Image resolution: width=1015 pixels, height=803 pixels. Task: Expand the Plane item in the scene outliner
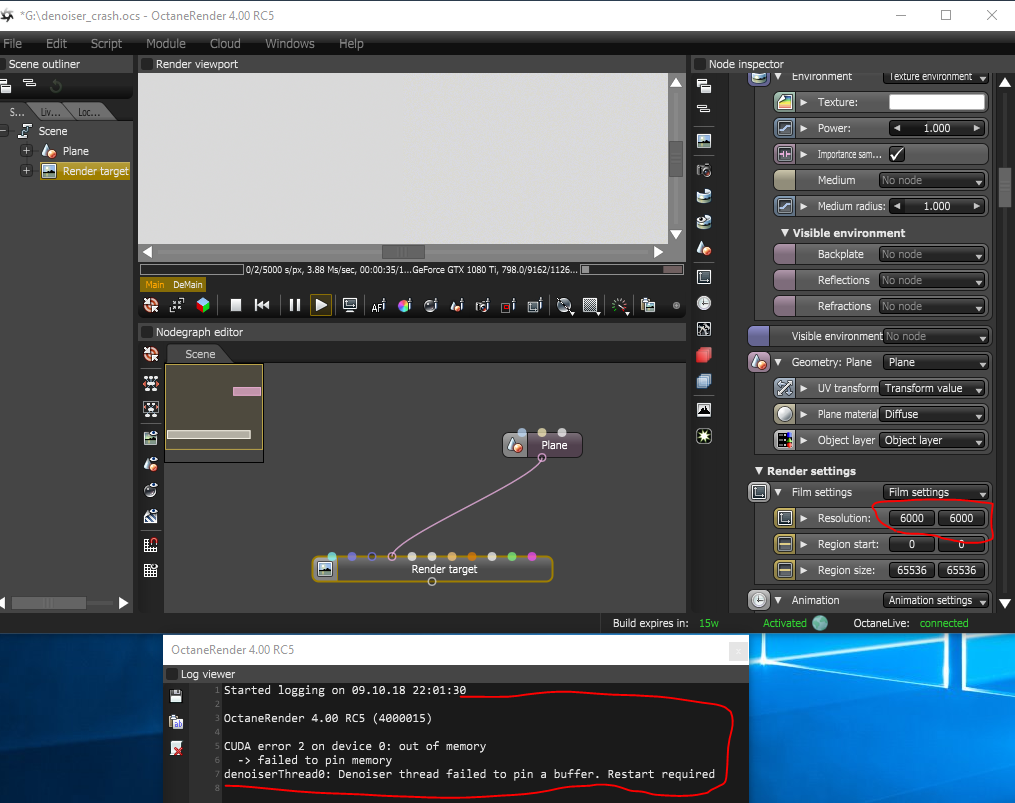point(27,151)
